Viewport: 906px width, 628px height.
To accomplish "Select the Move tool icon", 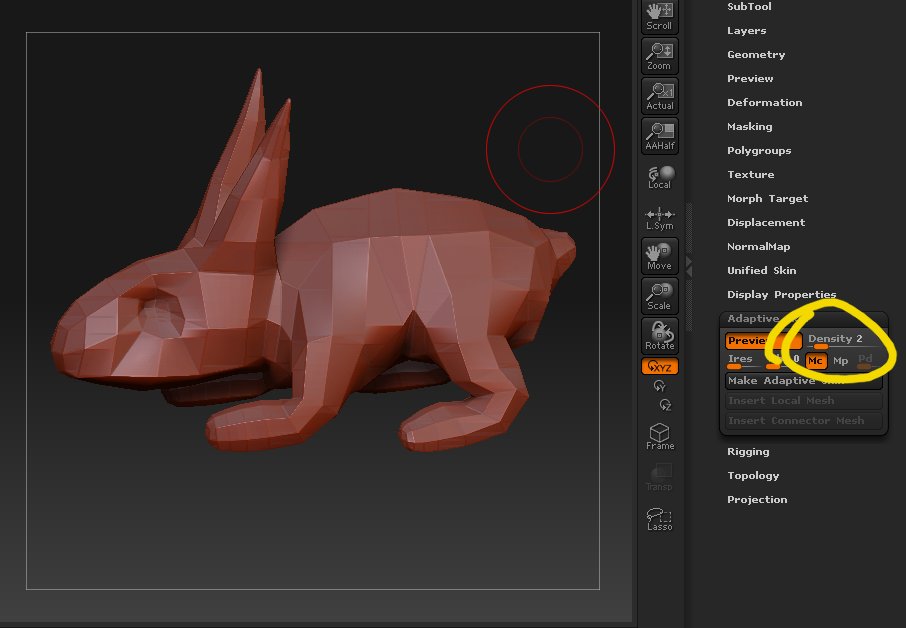I will [659, 256].
